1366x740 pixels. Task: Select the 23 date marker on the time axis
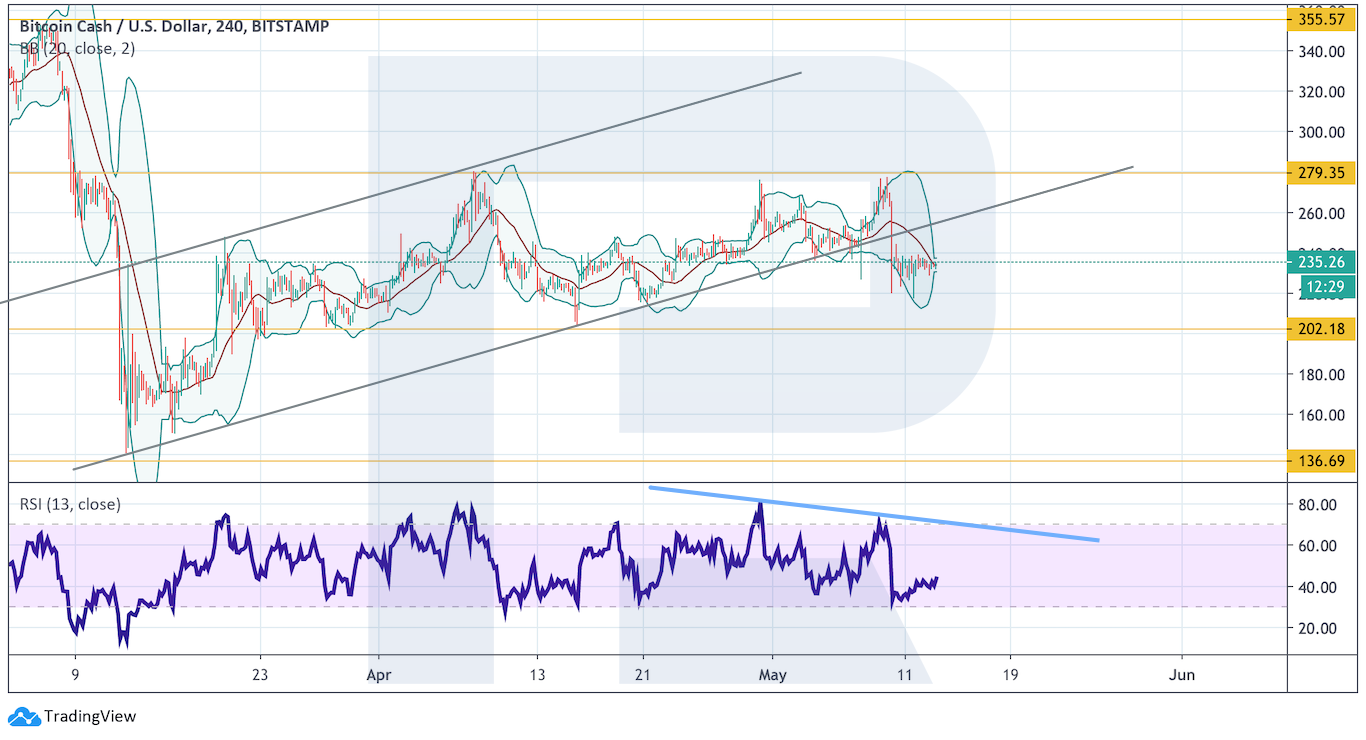tap(260, 674)
